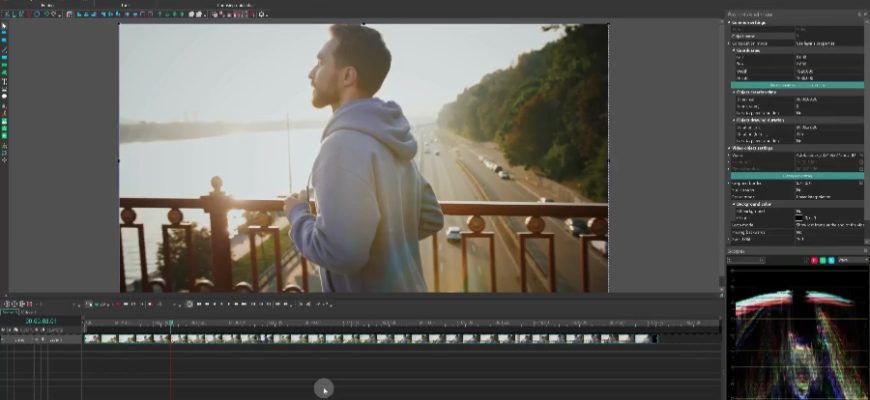Select the Text tool (T icon)
The width and height of the screenshot is (870, 400).
[4, 81]
